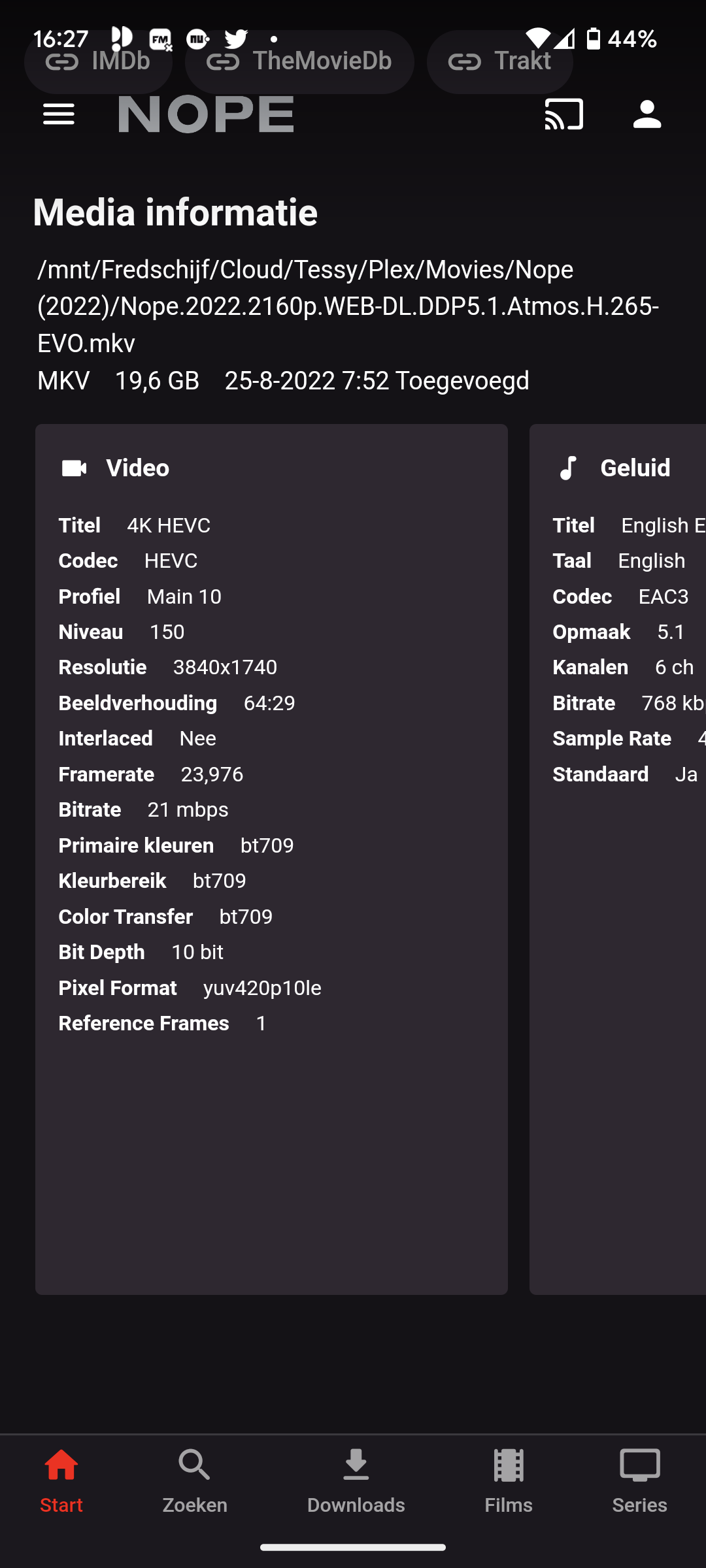
Task: Open the navigation hamburger menu
Action: tap(58, 114)
